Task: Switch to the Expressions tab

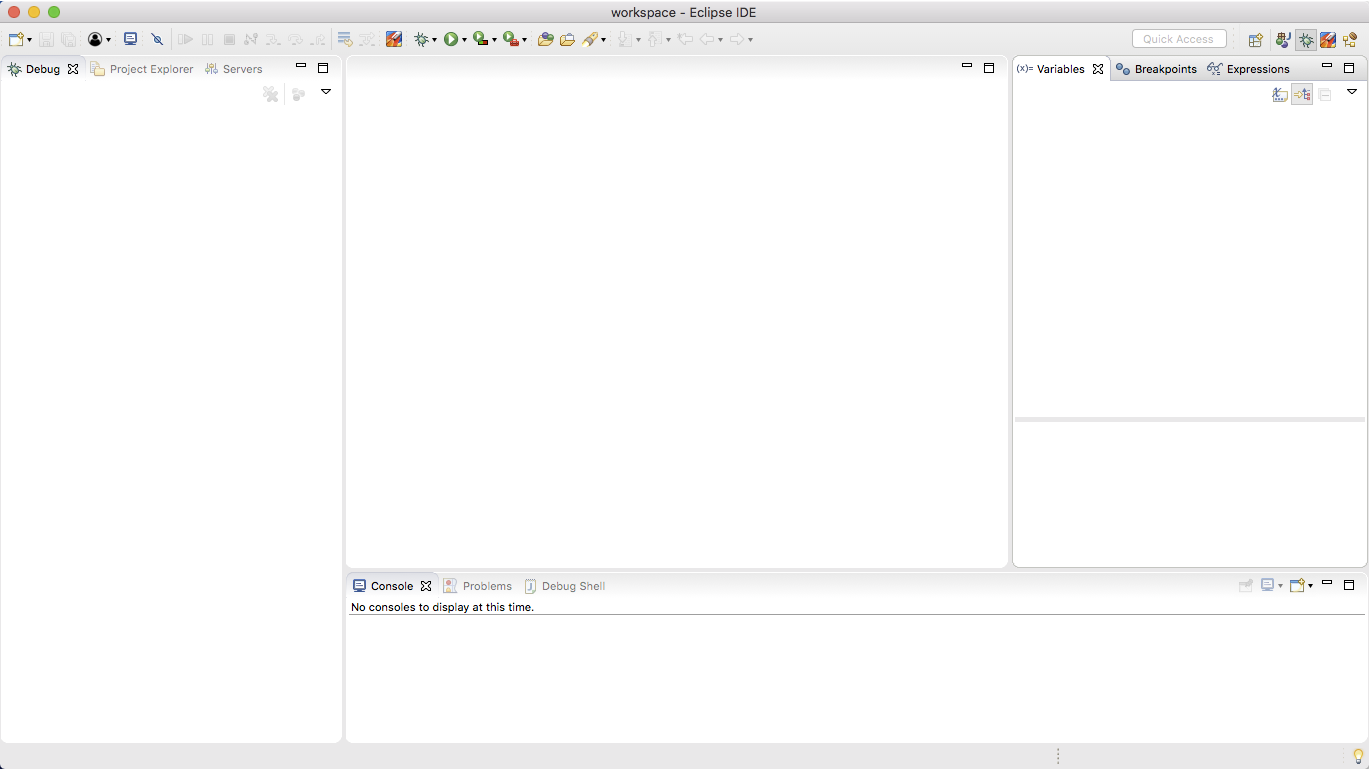Action: 1248,69
